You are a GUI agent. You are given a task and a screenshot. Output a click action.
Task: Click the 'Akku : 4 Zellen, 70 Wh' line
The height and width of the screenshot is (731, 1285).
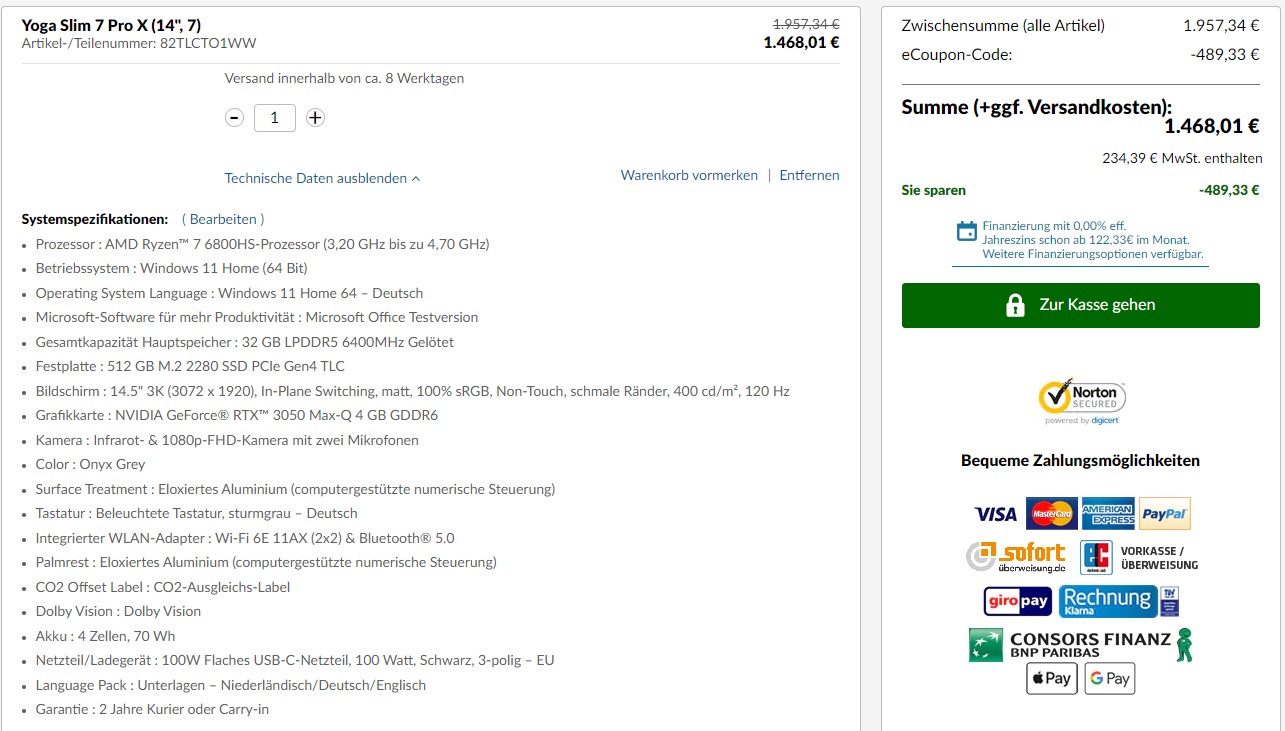click(105, 636)
